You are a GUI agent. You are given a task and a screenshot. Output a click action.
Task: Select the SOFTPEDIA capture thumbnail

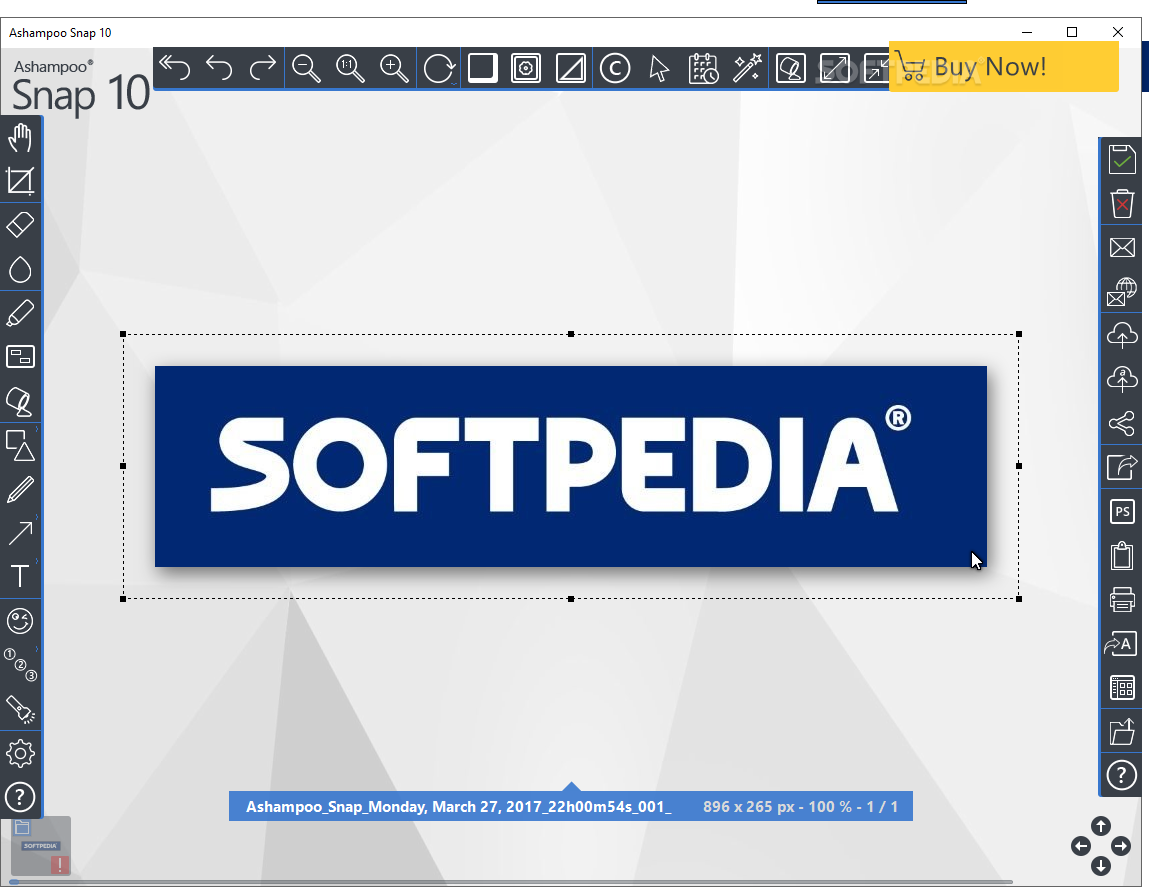(x=41, y=845)
